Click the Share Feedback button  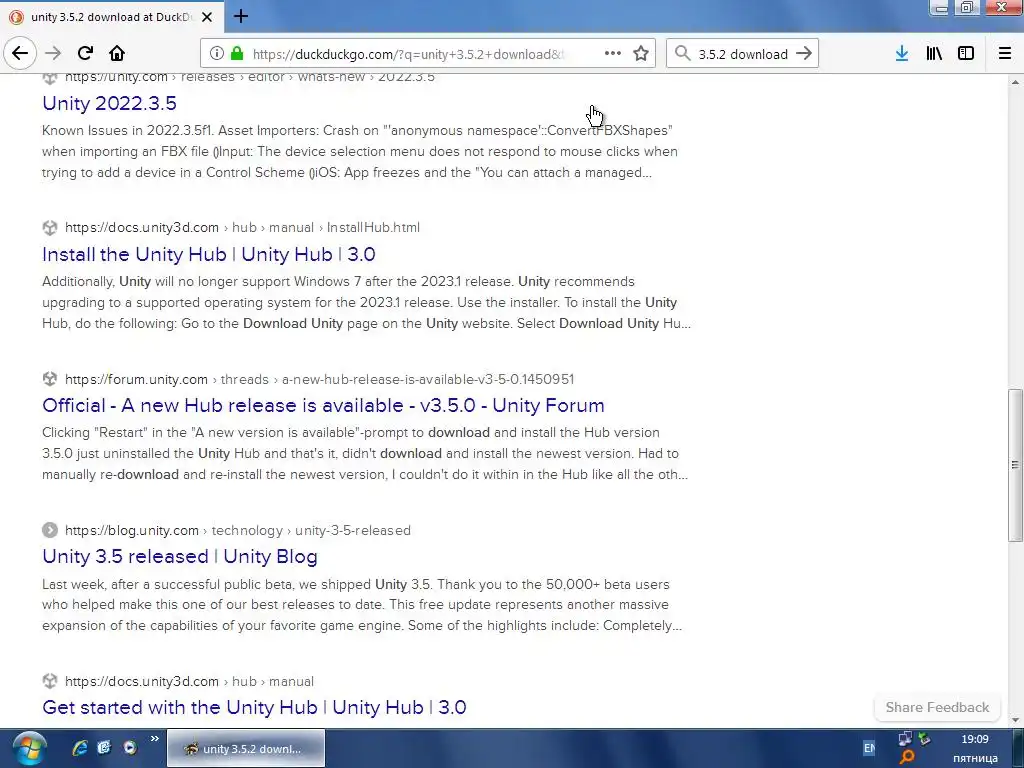[937, 707]
